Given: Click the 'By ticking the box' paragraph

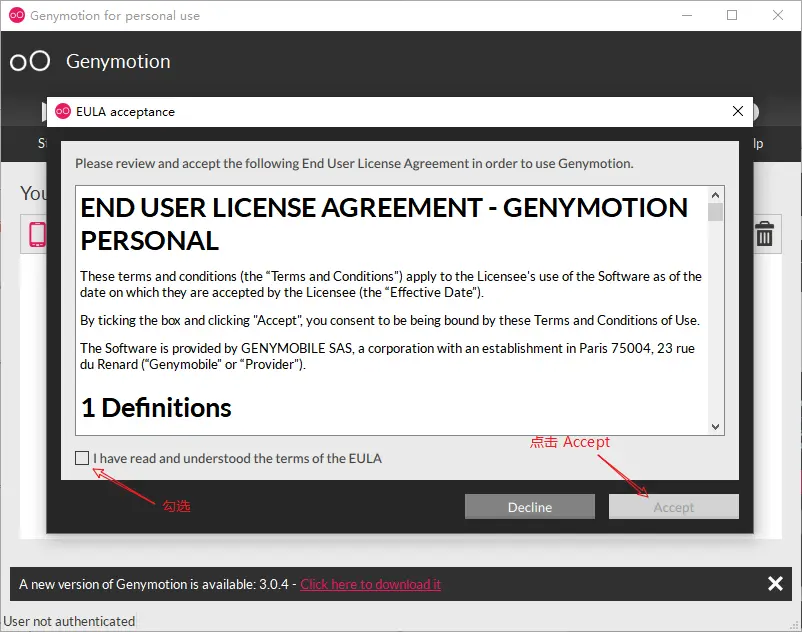Looking at the screenshot, I should click(x=390, y=321).
